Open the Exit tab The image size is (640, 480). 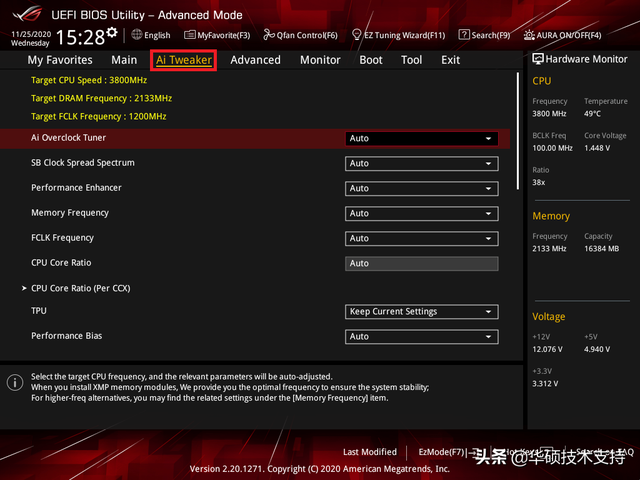coord(450,60)
